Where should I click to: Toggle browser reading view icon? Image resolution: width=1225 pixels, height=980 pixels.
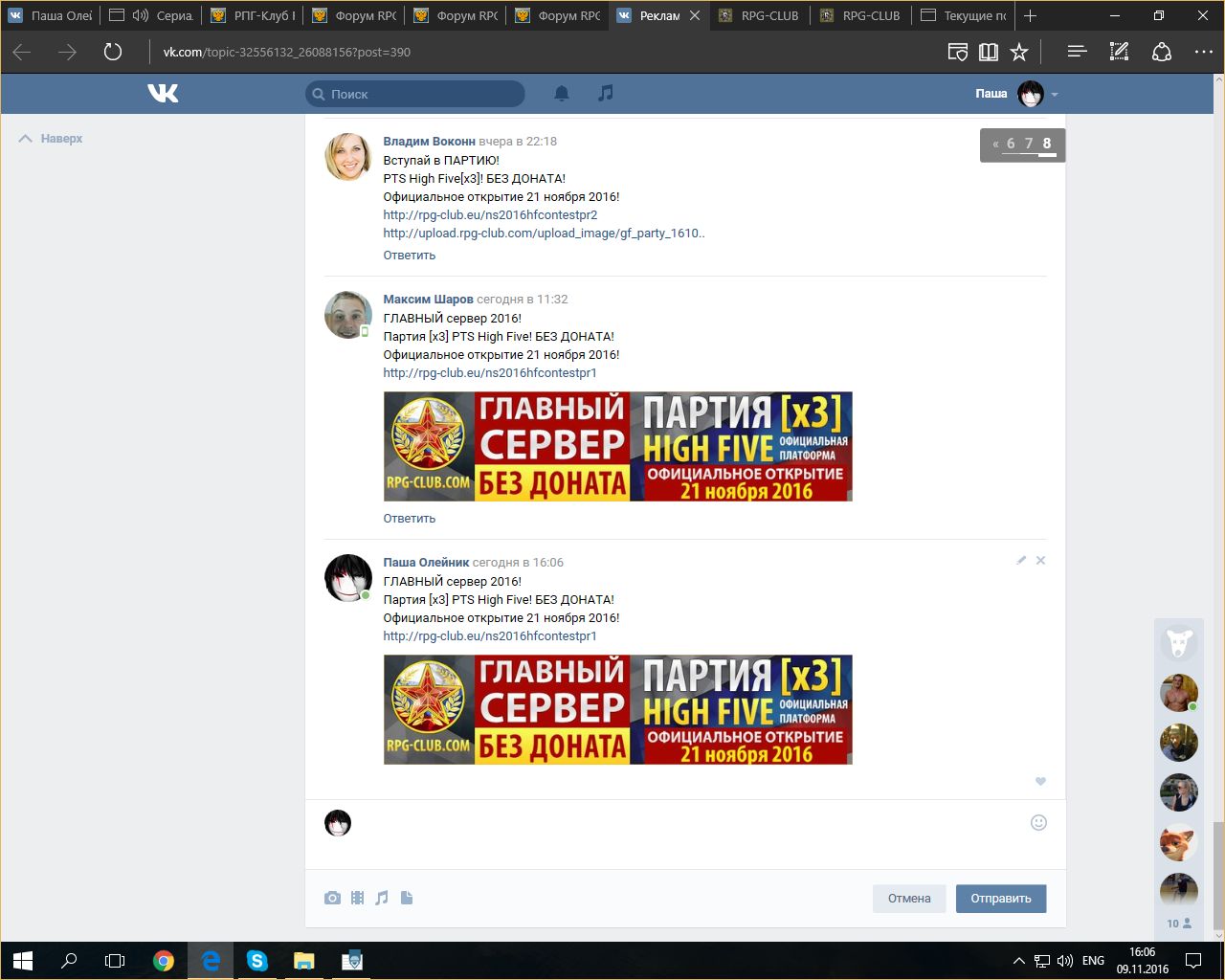coord(989,52)
